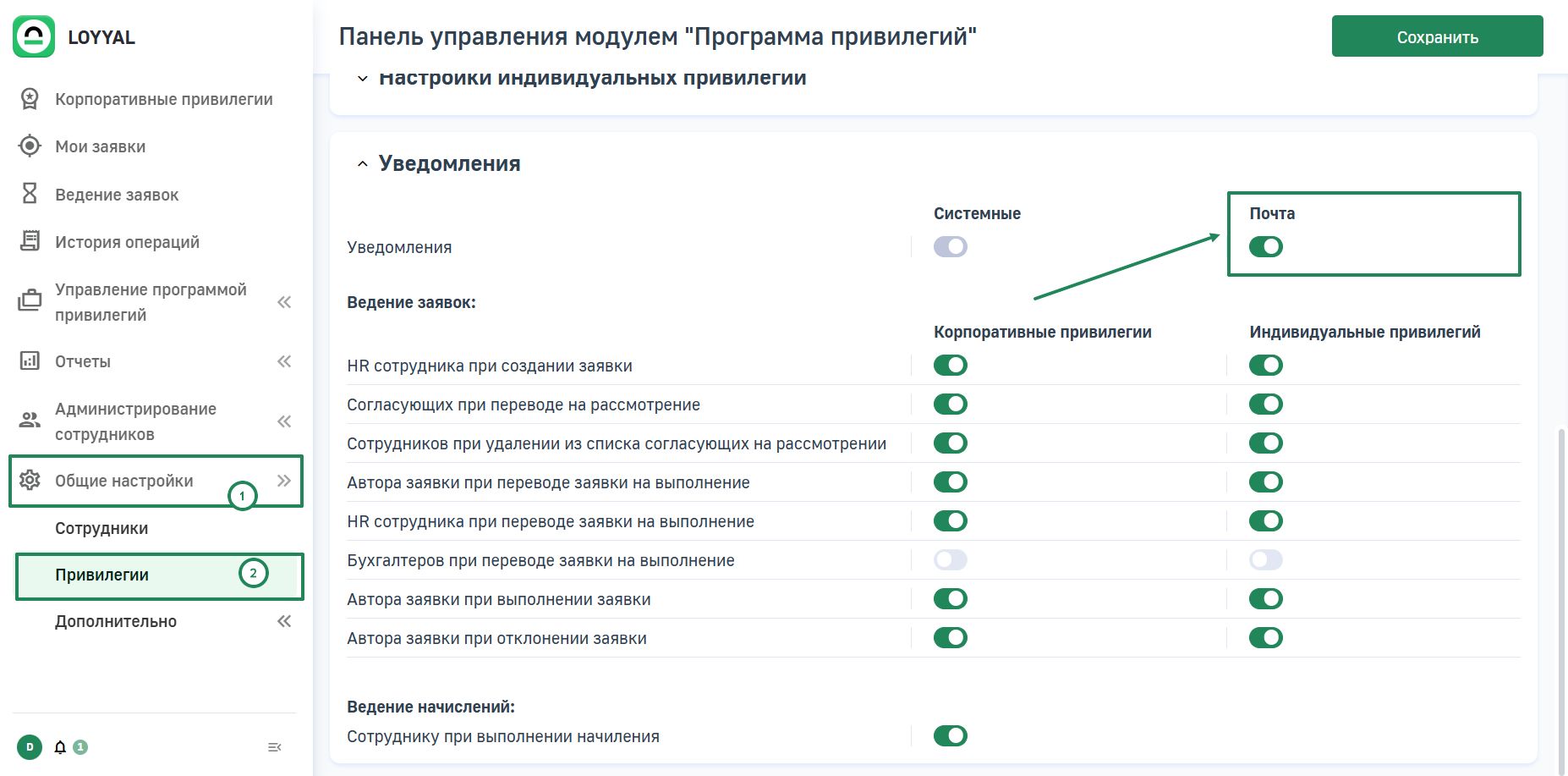Screen dimensions: 1568x776
Task: Click the LOYYAL logo icon
Action: click(34, 37)
